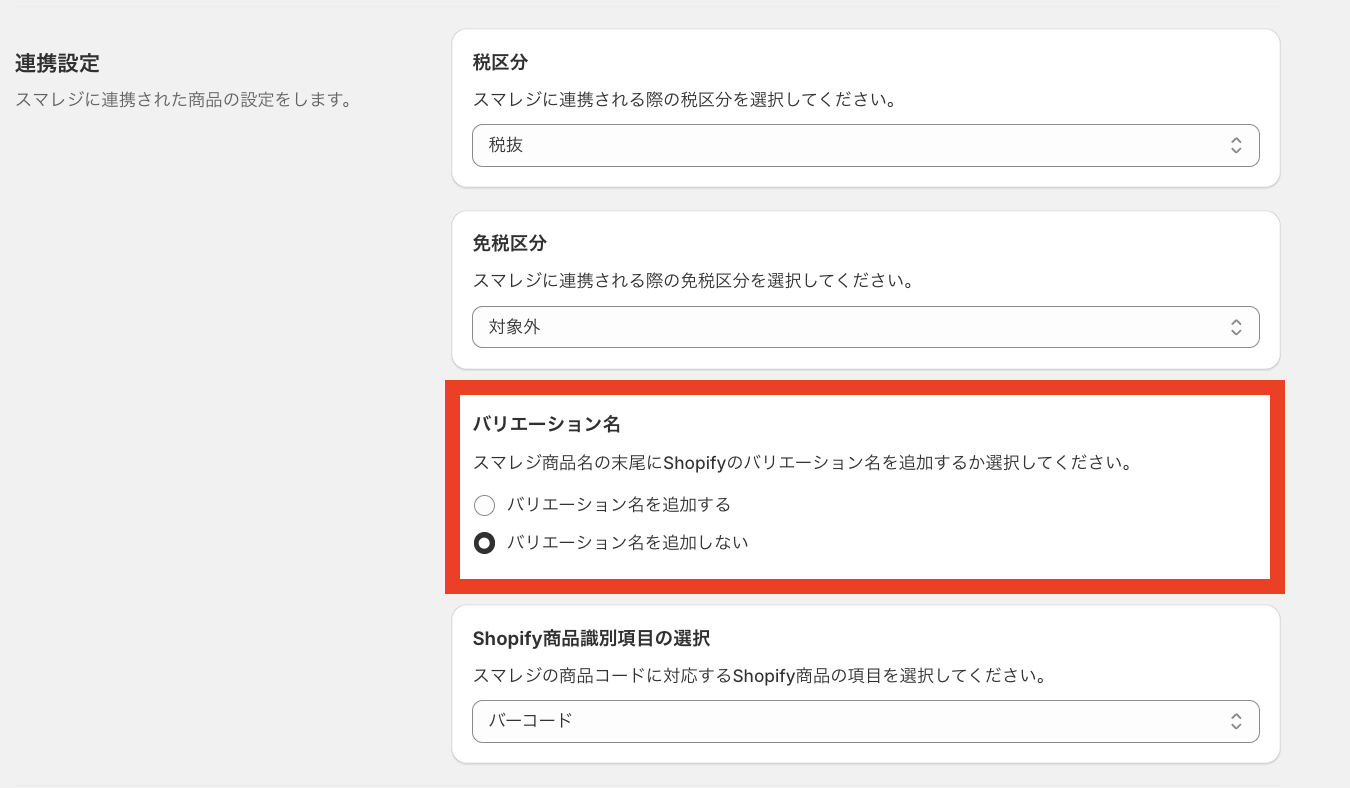This screenshot has width=1350, height=788.
Task: Click the スマレジに連携された商品の設定をします description
Action: [x=183, y=100]
